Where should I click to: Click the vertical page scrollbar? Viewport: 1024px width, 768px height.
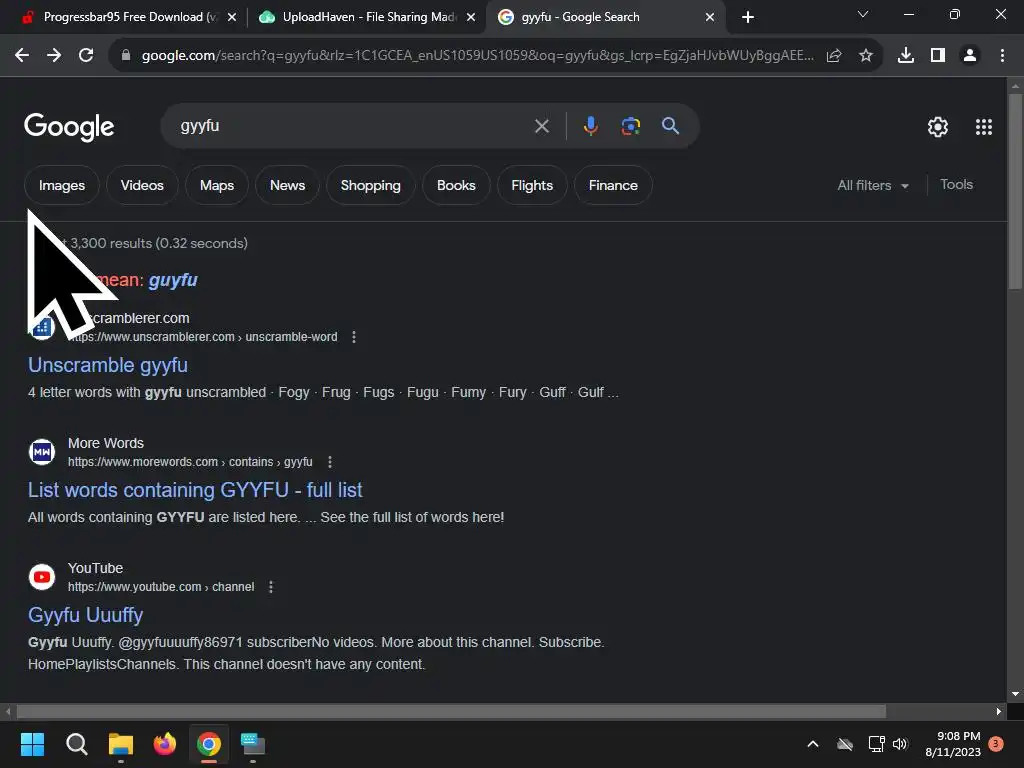1015,191
